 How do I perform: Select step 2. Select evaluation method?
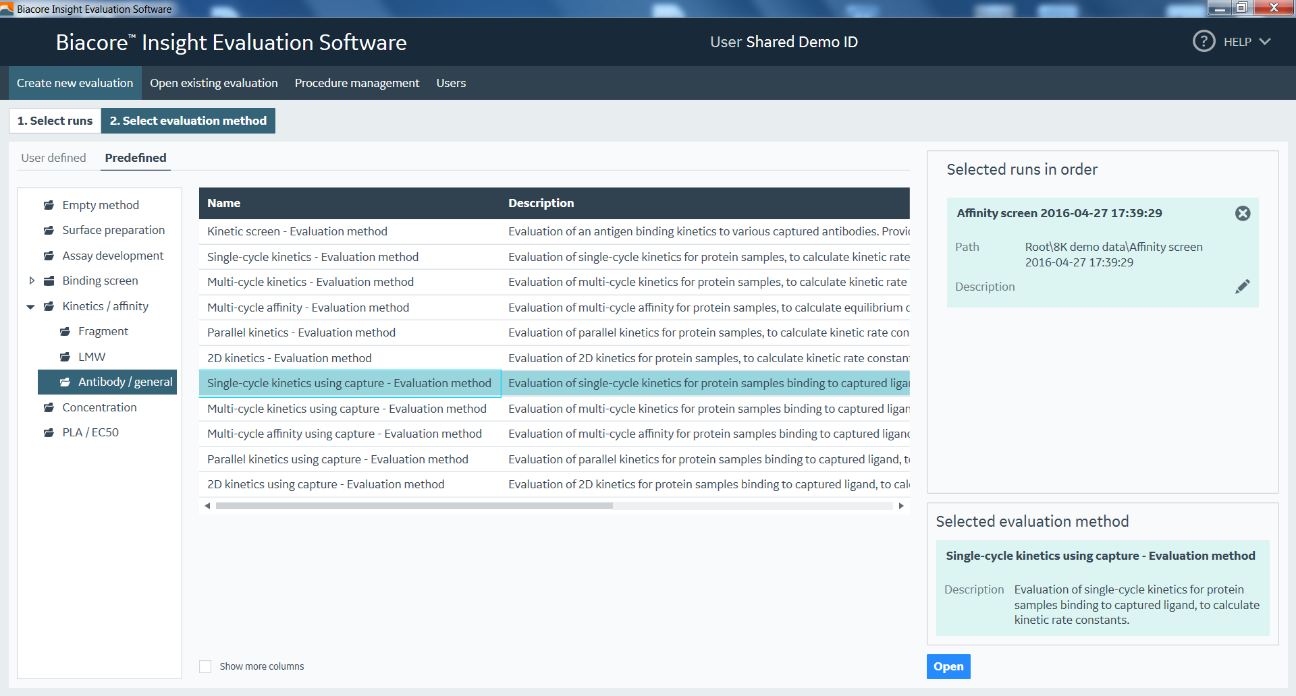188,121
